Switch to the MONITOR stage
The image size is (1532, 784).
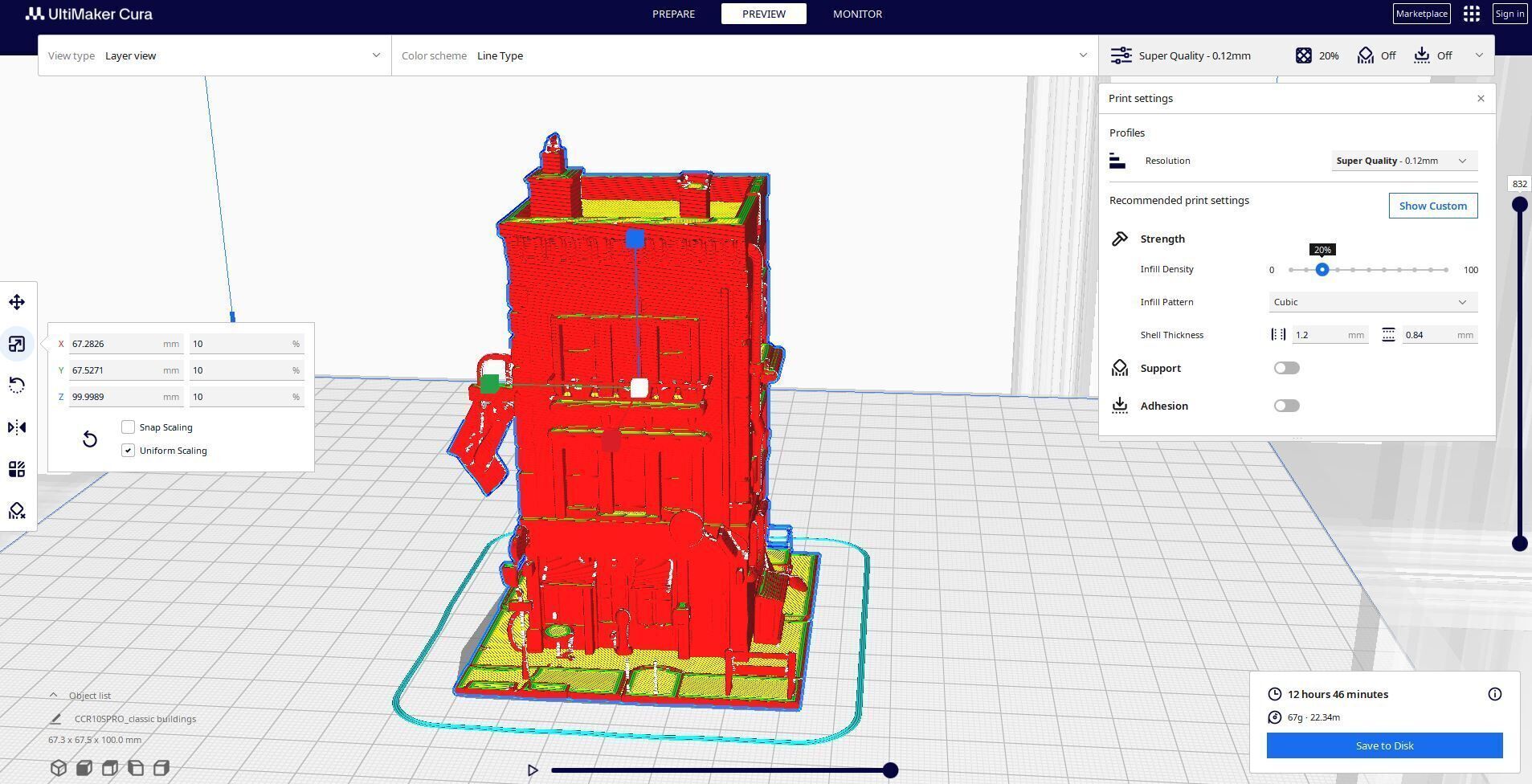coord(857,14)
